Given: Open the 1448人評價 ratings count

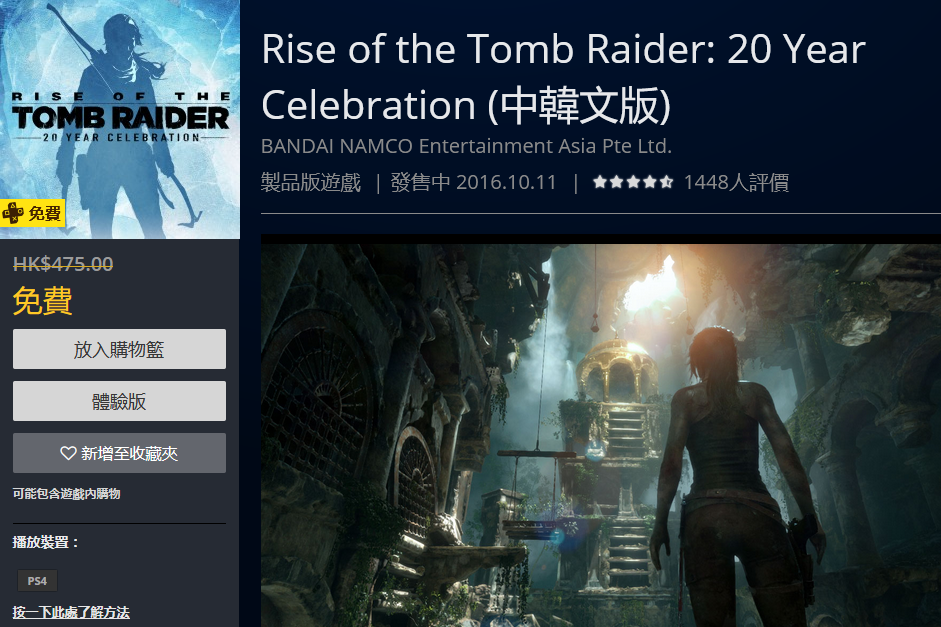Looking at the screenshot, I should pos(736,182).
